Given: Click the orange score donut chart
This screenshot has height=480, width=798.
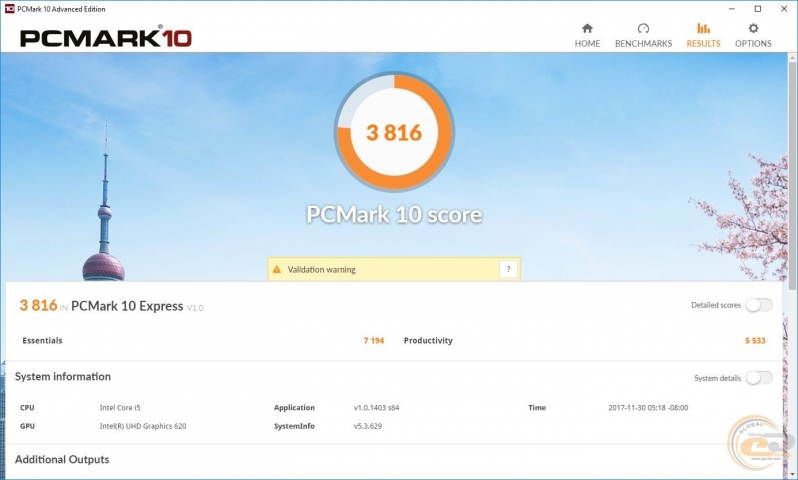Looking at the screenshot, I should pyautogui.click(x=394, y=132).
